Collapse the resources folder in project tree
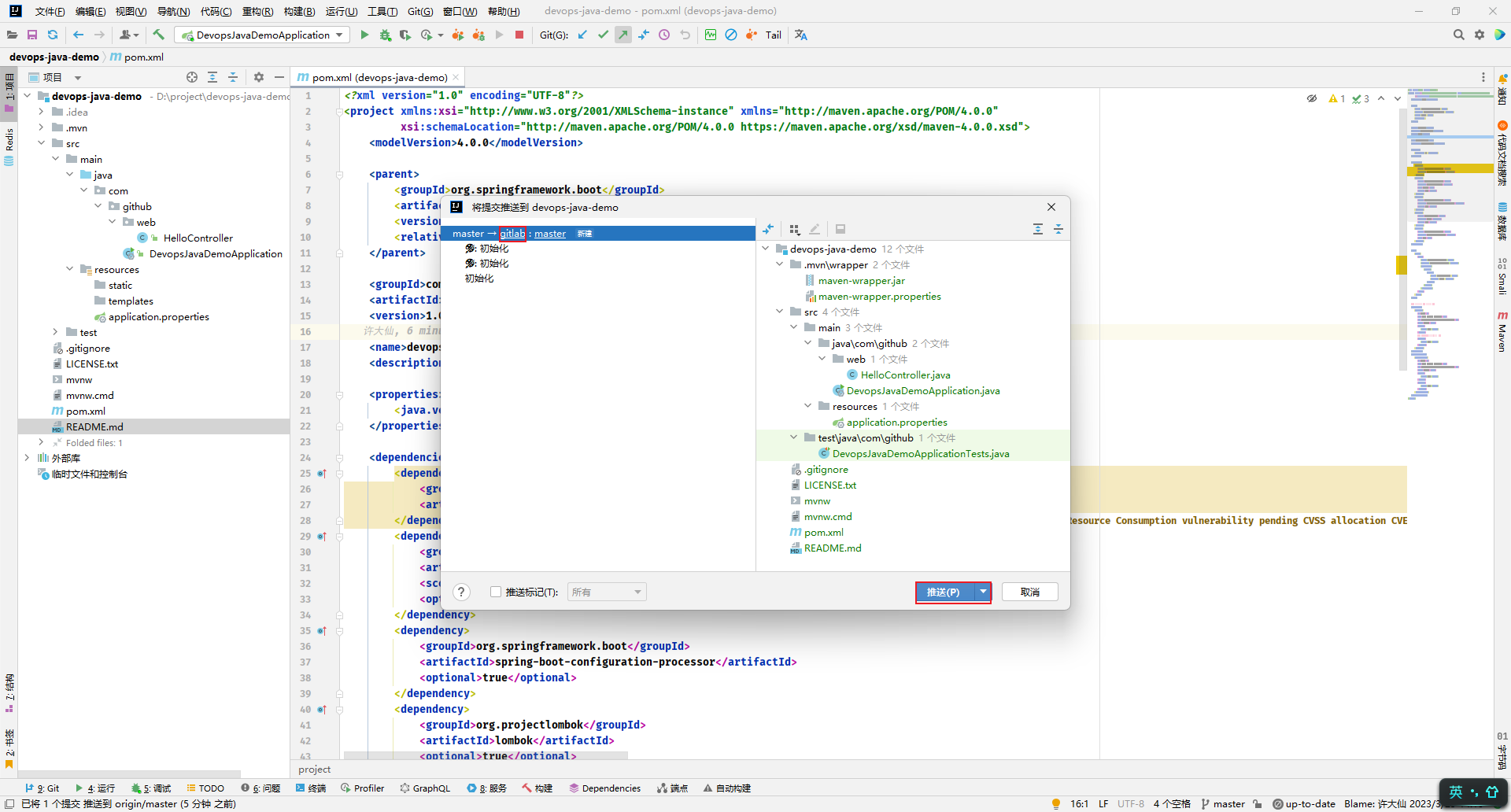The height and width of the screenshot is (812, 1511). coord(69,269)
